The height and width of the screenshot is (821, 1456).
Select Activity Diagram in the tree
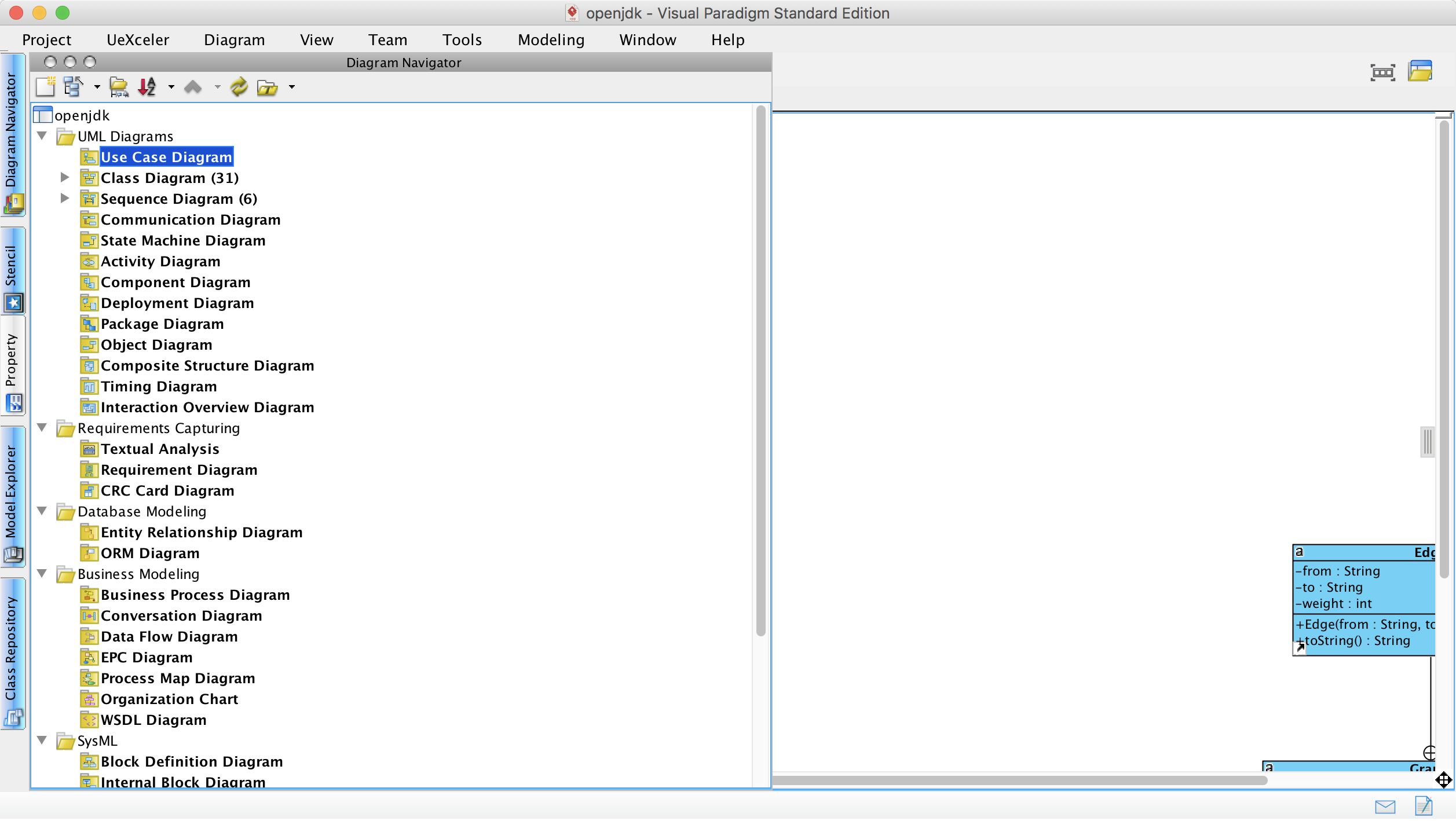[x=160, y=262]
